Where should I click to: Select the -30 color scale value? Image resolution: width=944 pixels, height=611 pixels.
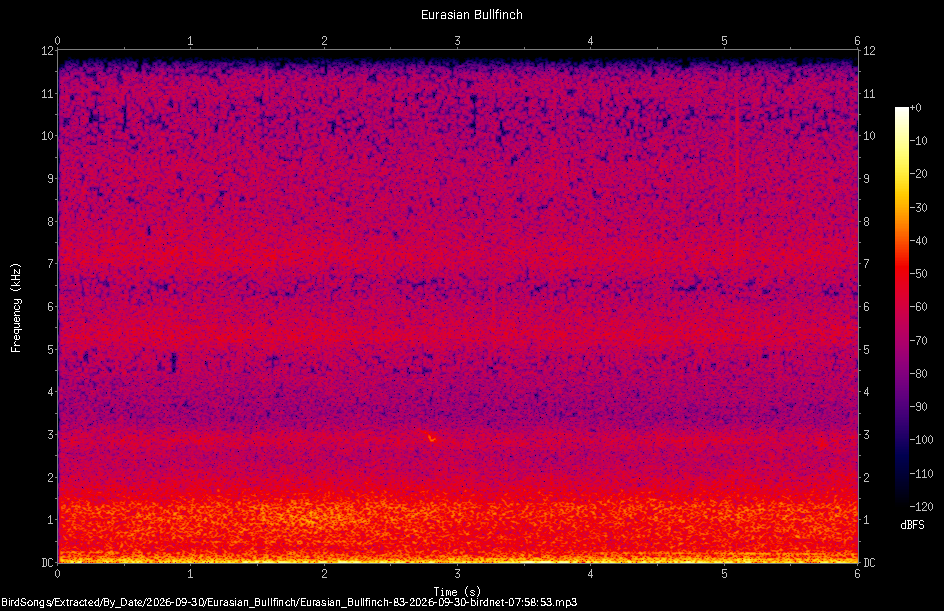(x=919, y=208)
